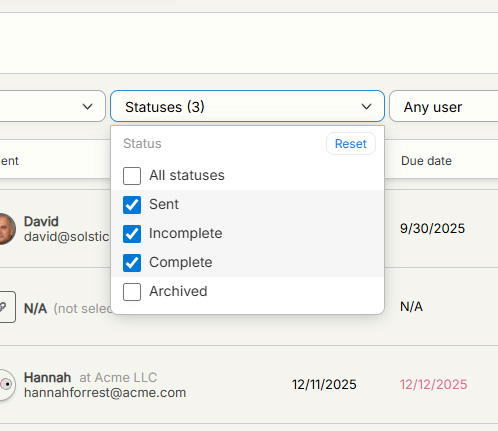This screenshot has height=431, width=498.
Task: Click David's profile photo avatar
Action: (x=7, y=229)
